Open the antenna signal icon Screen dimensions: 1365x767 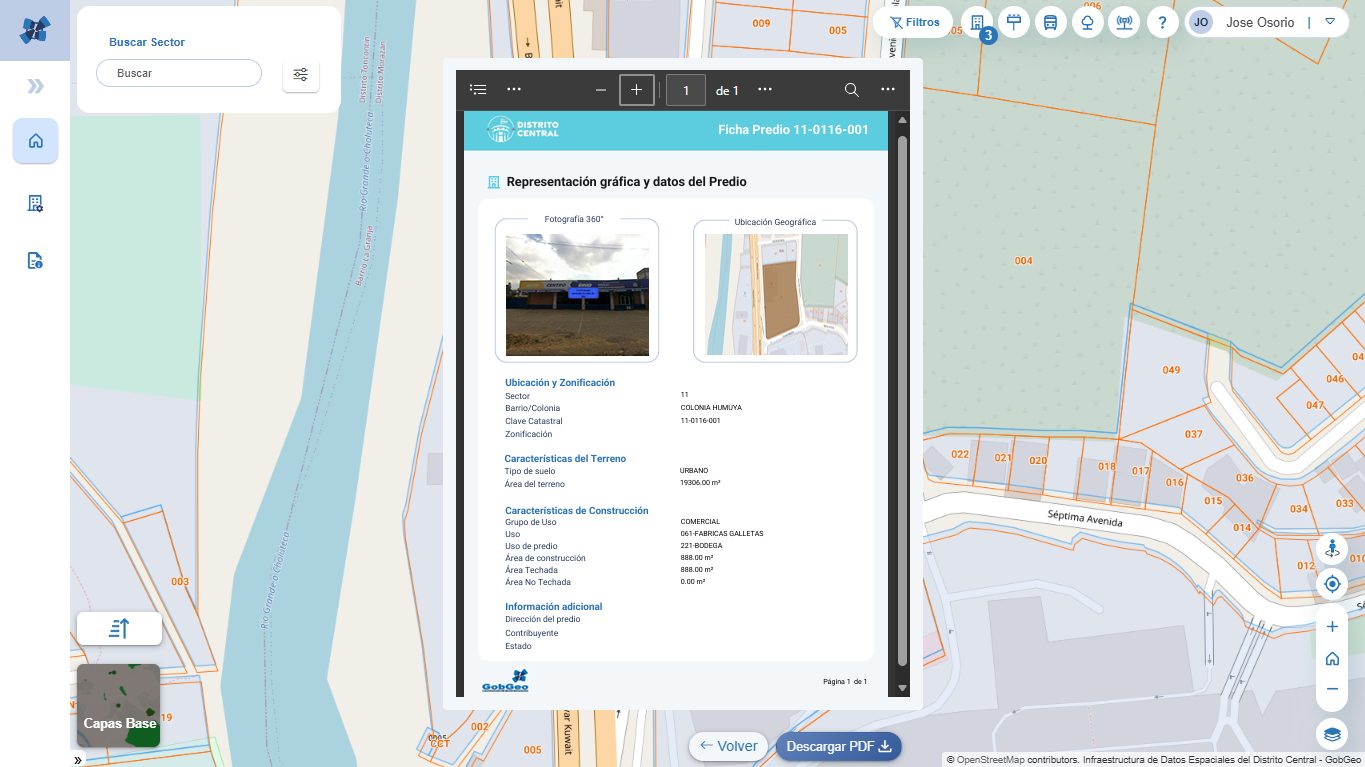point(1125,23)
